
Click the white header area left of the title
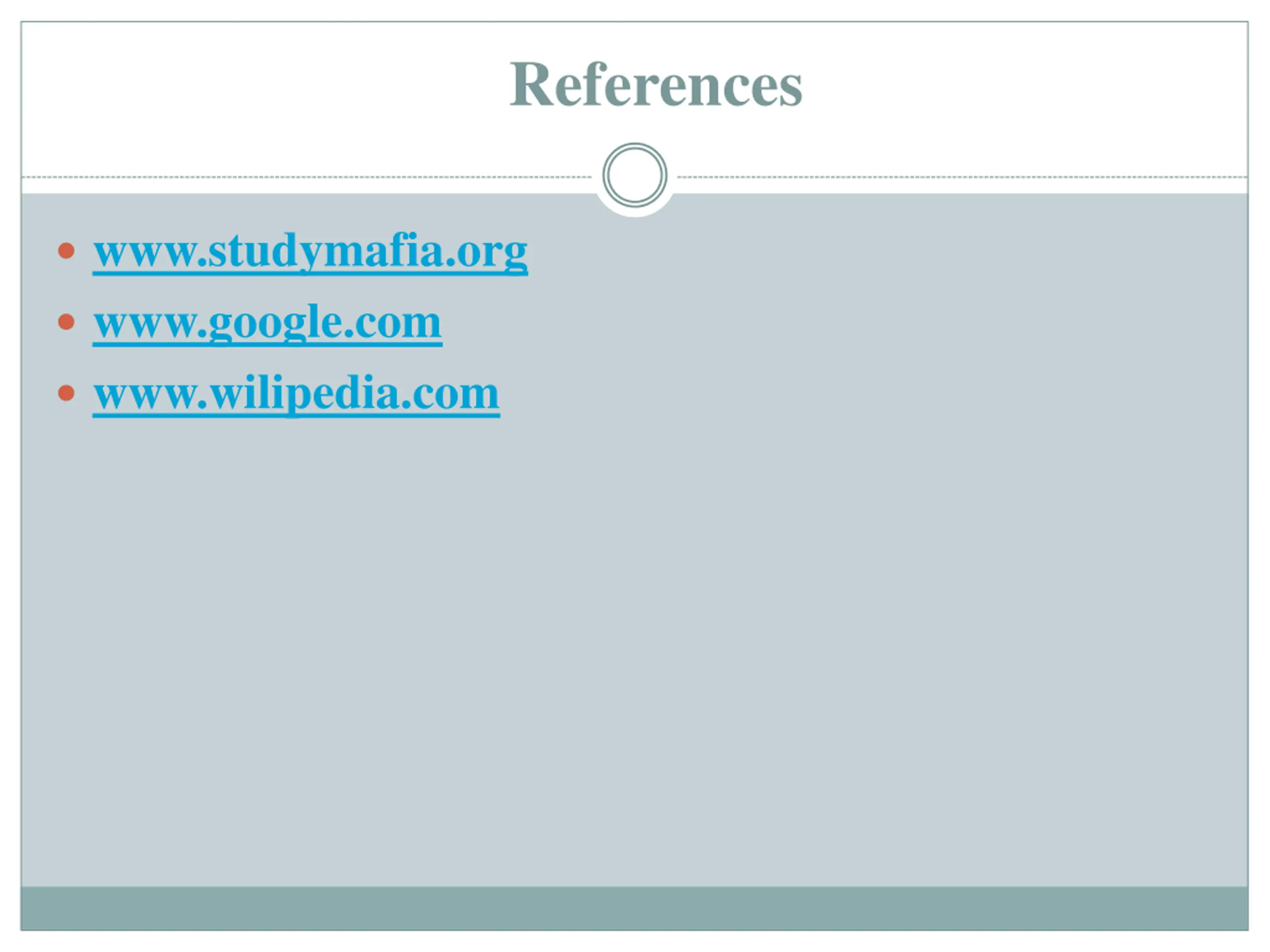(264, 86)
